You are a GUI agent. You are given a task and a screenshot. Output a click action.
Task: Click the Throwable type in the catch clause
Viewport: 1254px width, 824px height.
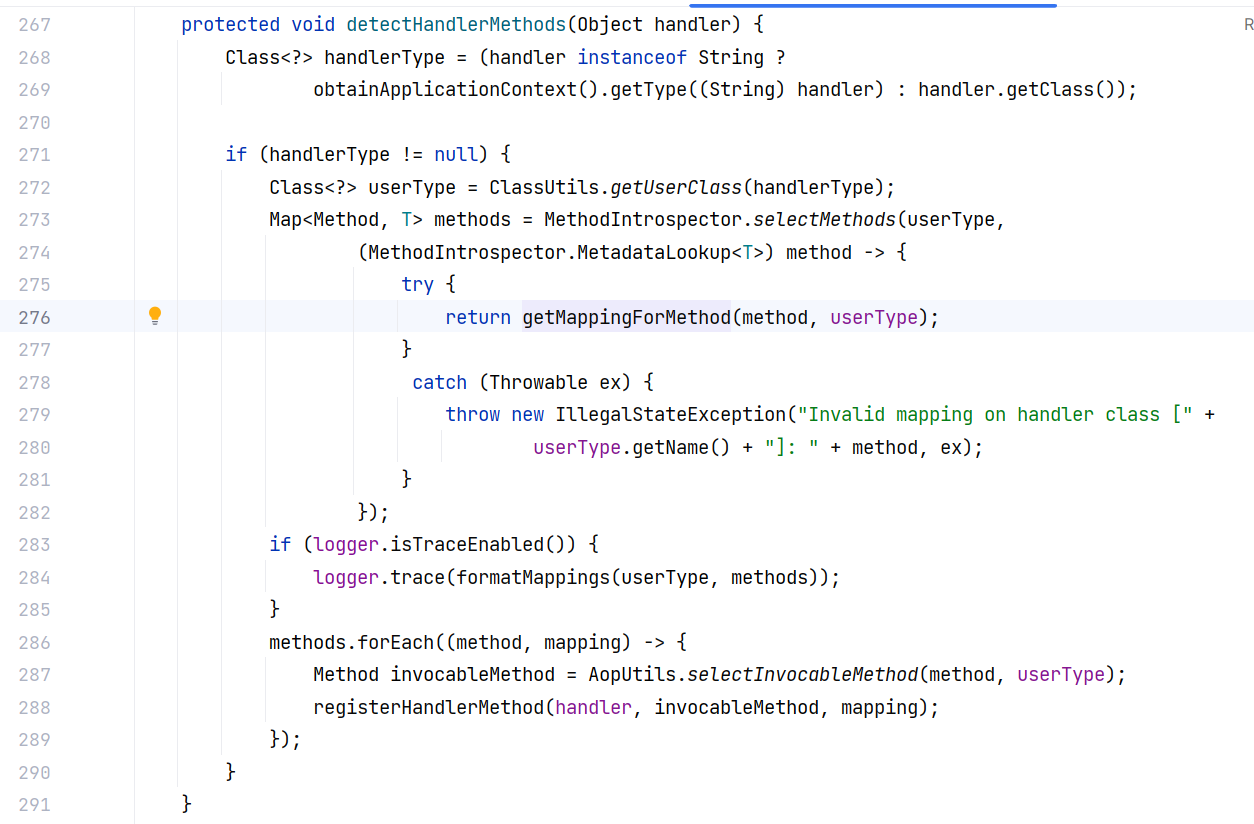538,382
